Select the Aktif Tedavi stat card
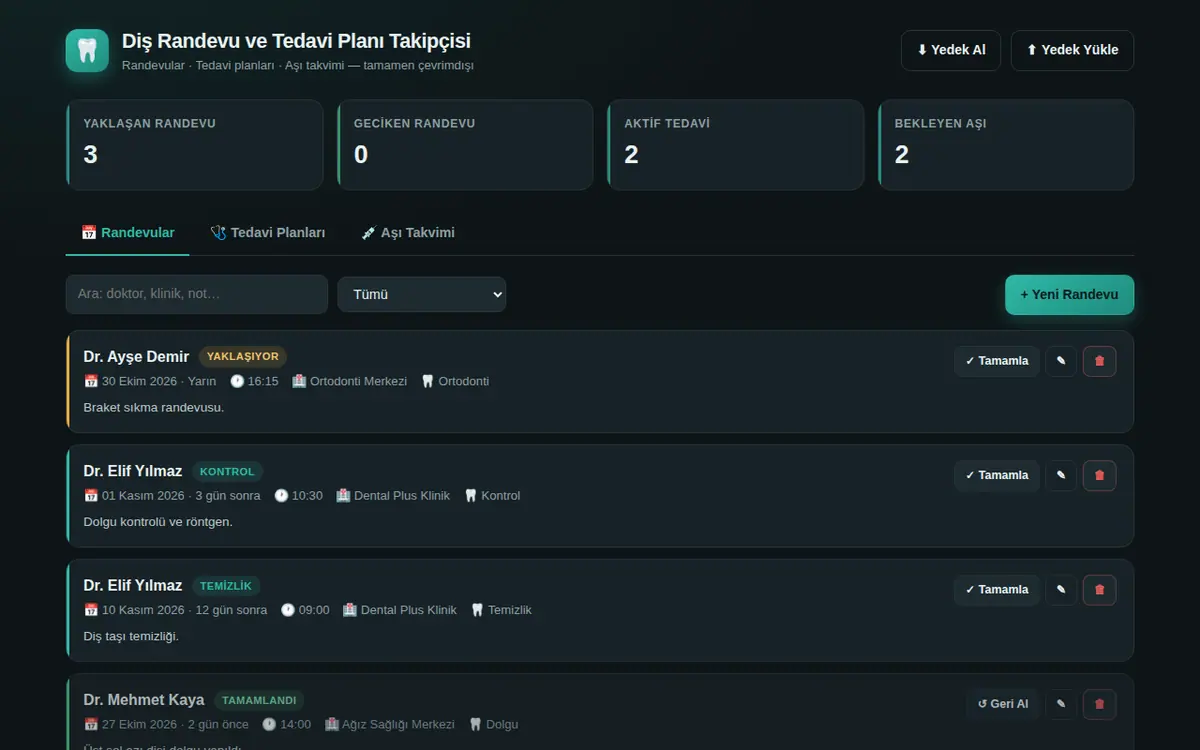Screen dimensions: 1200x750 pos(735,145)
